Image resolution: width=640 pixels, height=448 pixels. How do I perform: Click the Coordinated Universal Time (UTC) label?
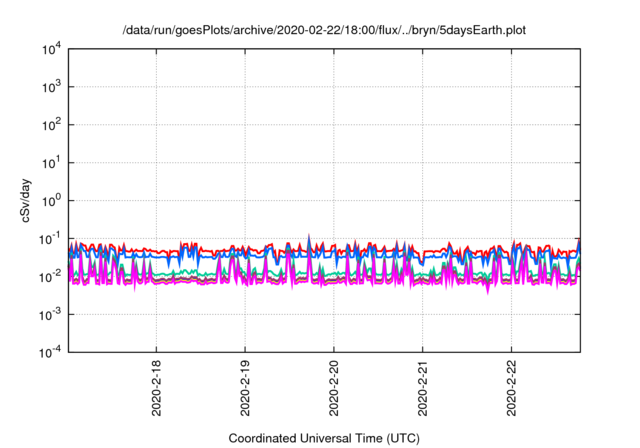coord(324,439)
